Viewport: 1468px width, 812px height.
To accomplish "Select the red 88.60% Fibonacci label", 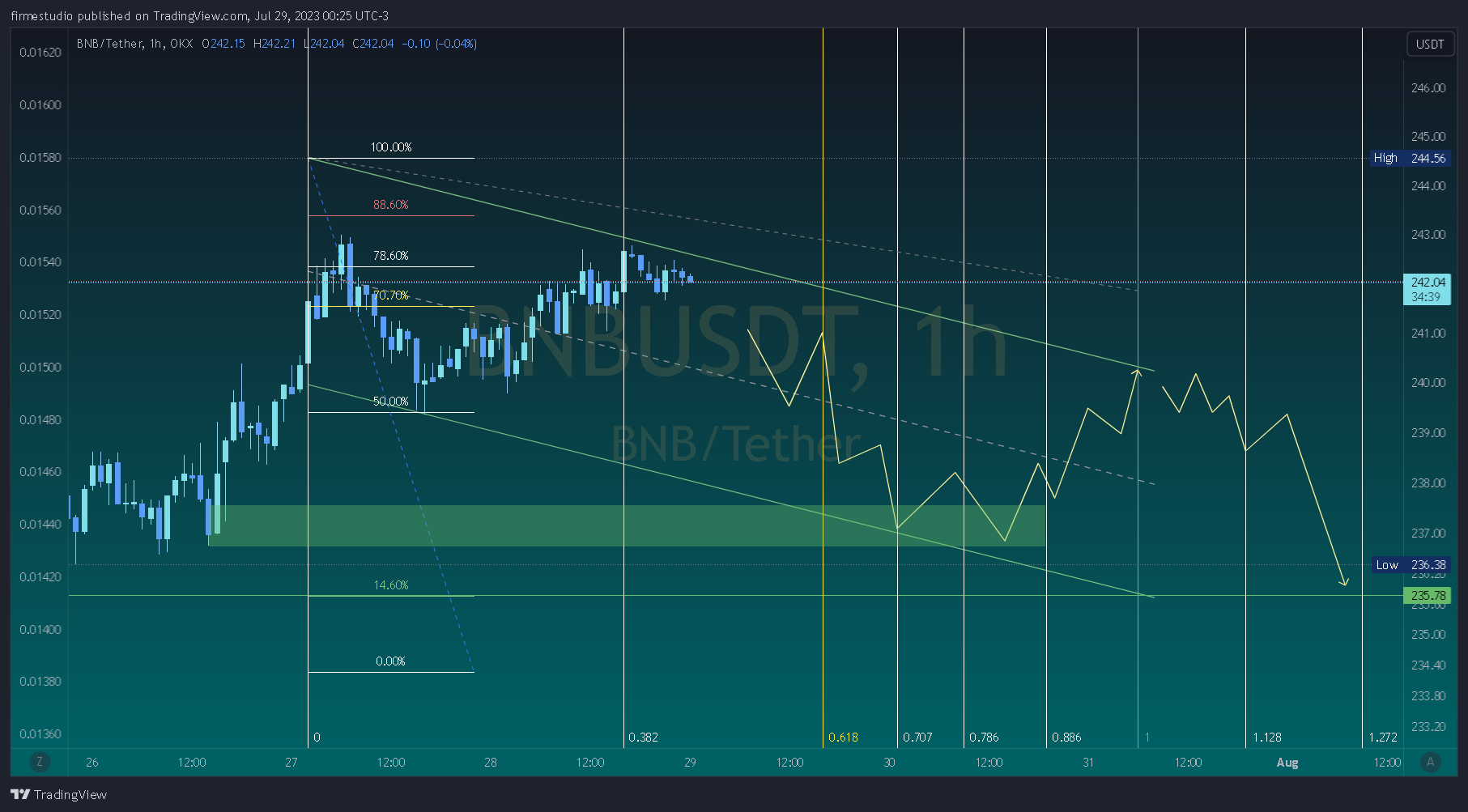I will 391,205.
